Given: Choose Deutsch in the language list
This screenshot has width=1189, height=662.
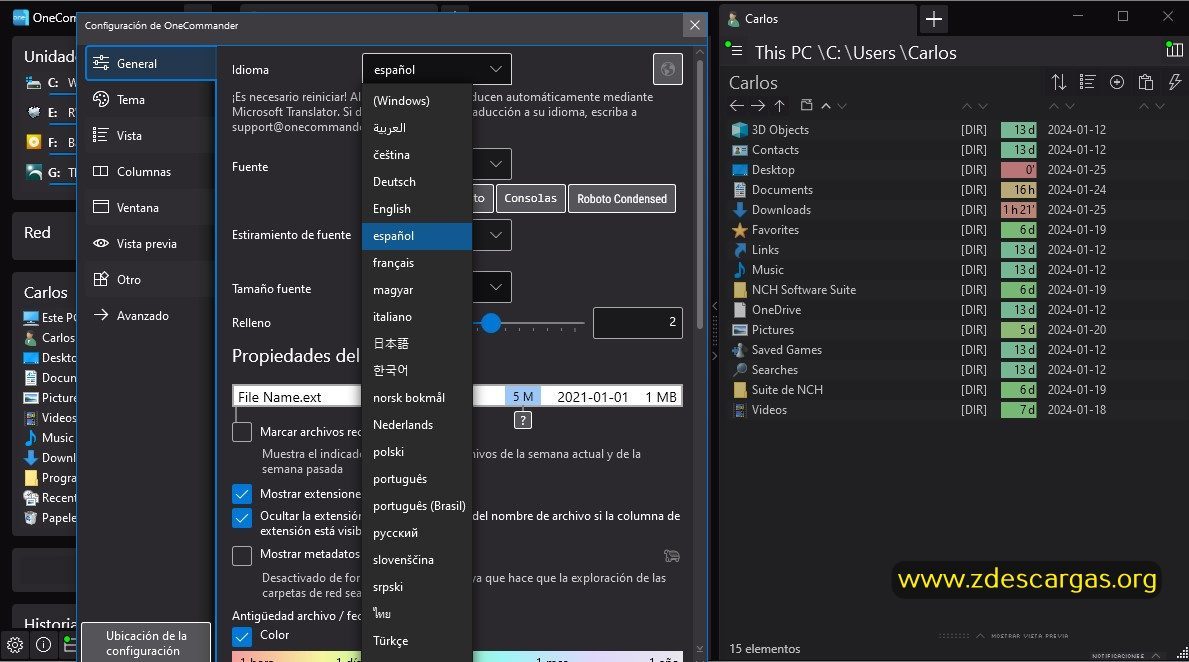Looking at the screenshot, I should [x=417, y=182].
